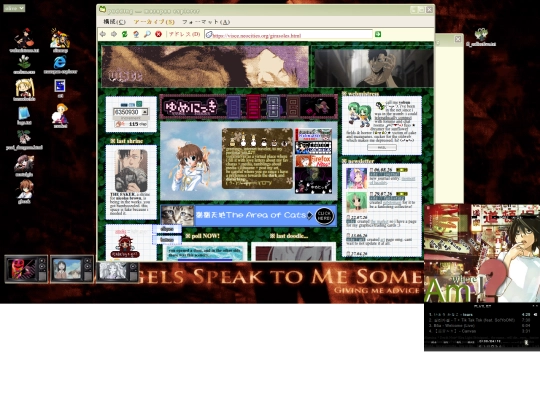The height and width of the screenshot is (405, 540).
Task: Open the blue square program desktop icon
Action: tap(60, 86)
